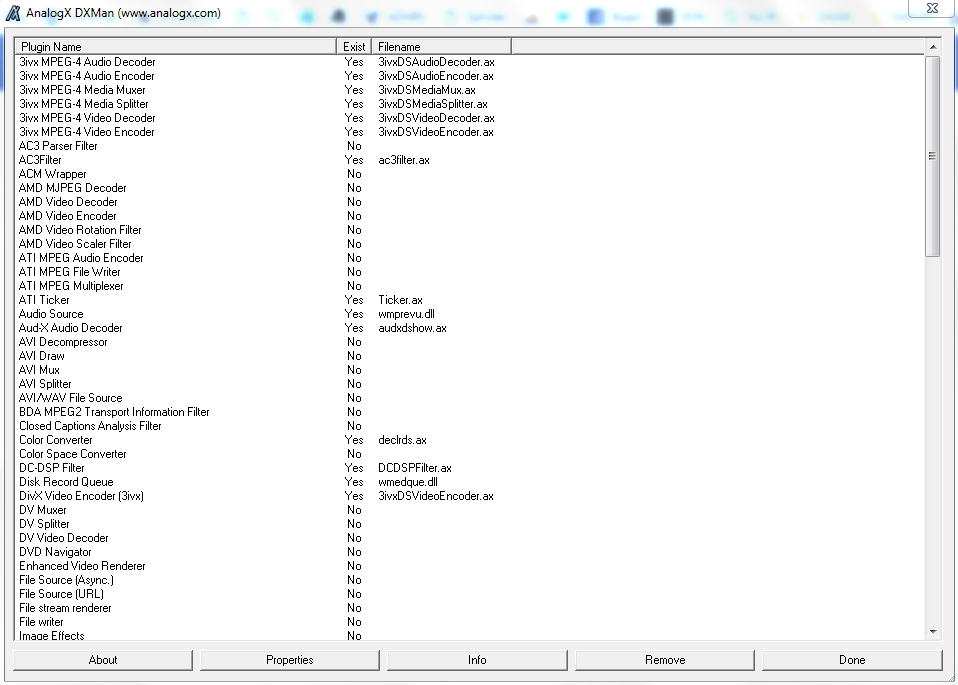The width and height of the screenshot is (958, 685).
Task: Click the scrollbar up arrow
Action: (932, 47)
